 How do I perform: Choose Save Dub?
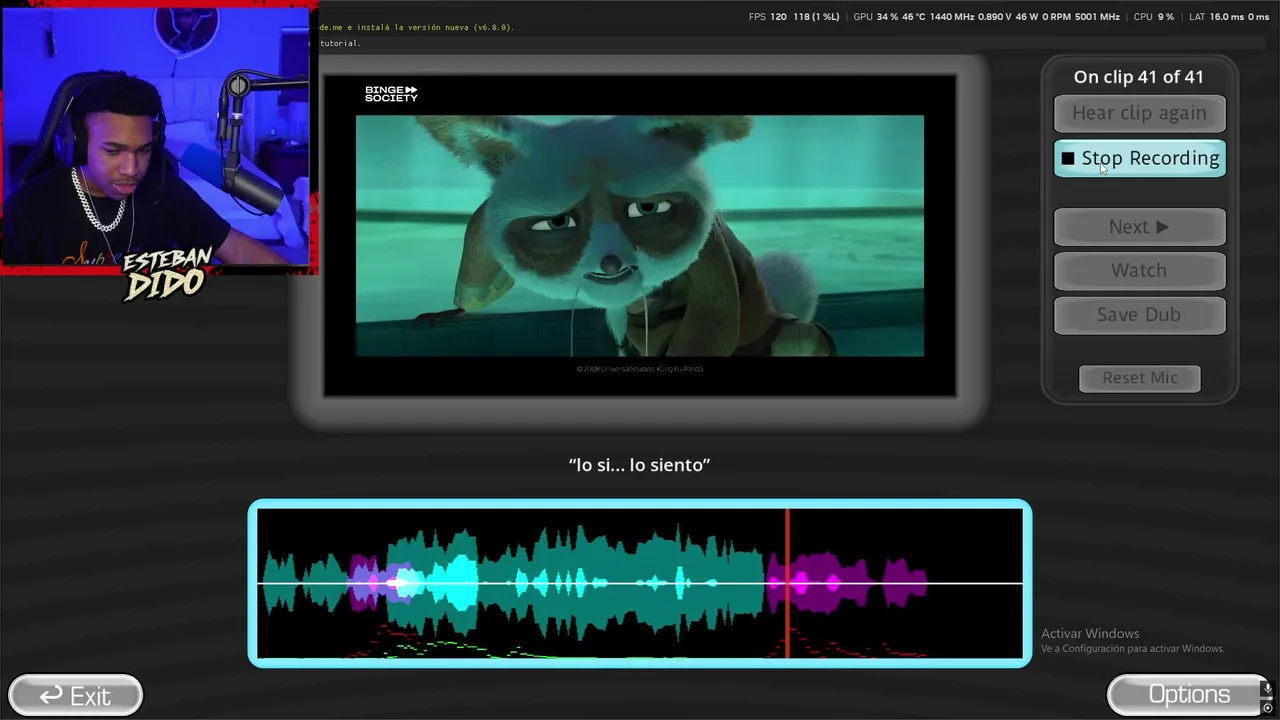[x=1139, y=314]
